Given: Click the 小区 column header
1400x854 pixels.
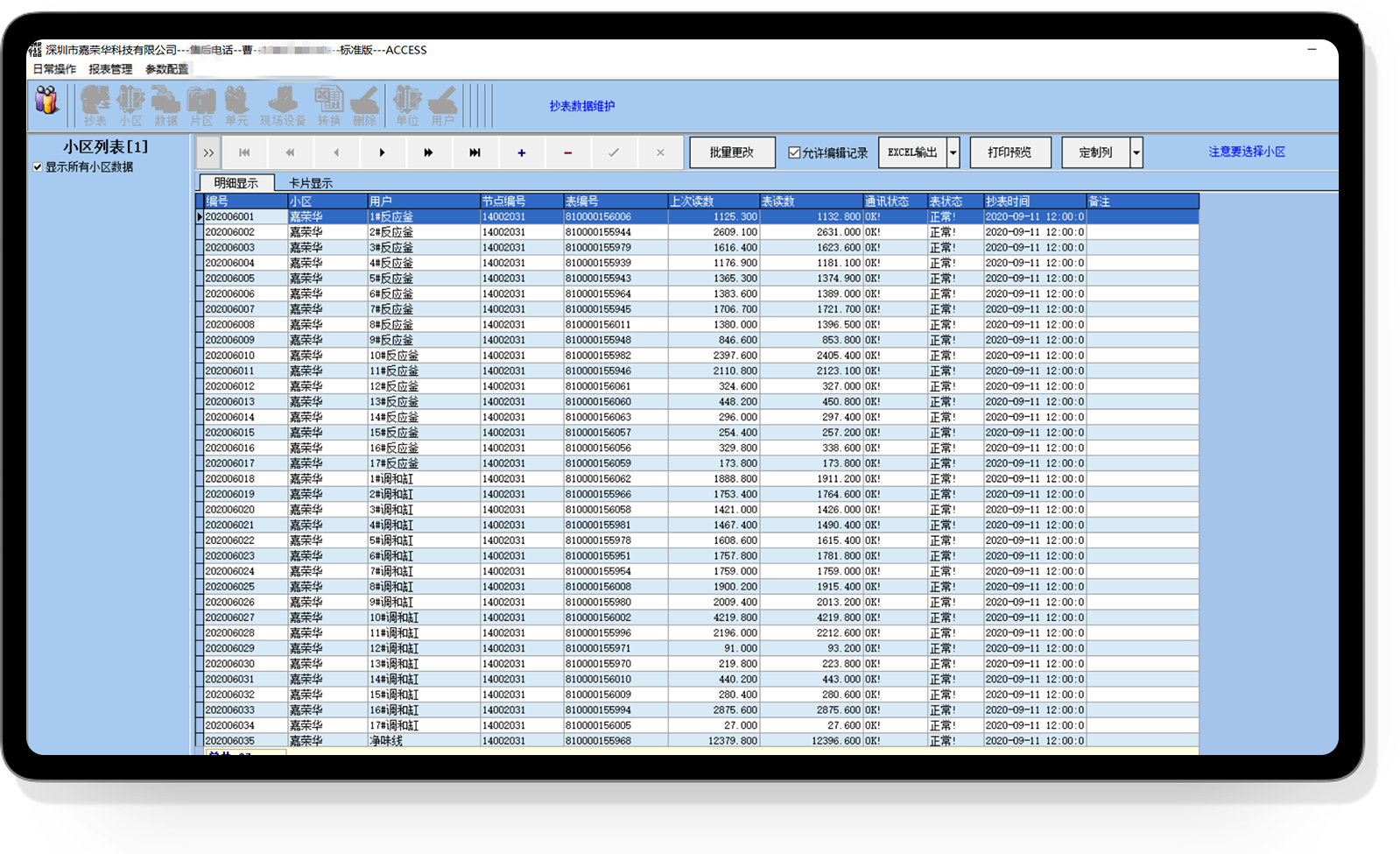Looking at the screenshot, I should (327, 201).
